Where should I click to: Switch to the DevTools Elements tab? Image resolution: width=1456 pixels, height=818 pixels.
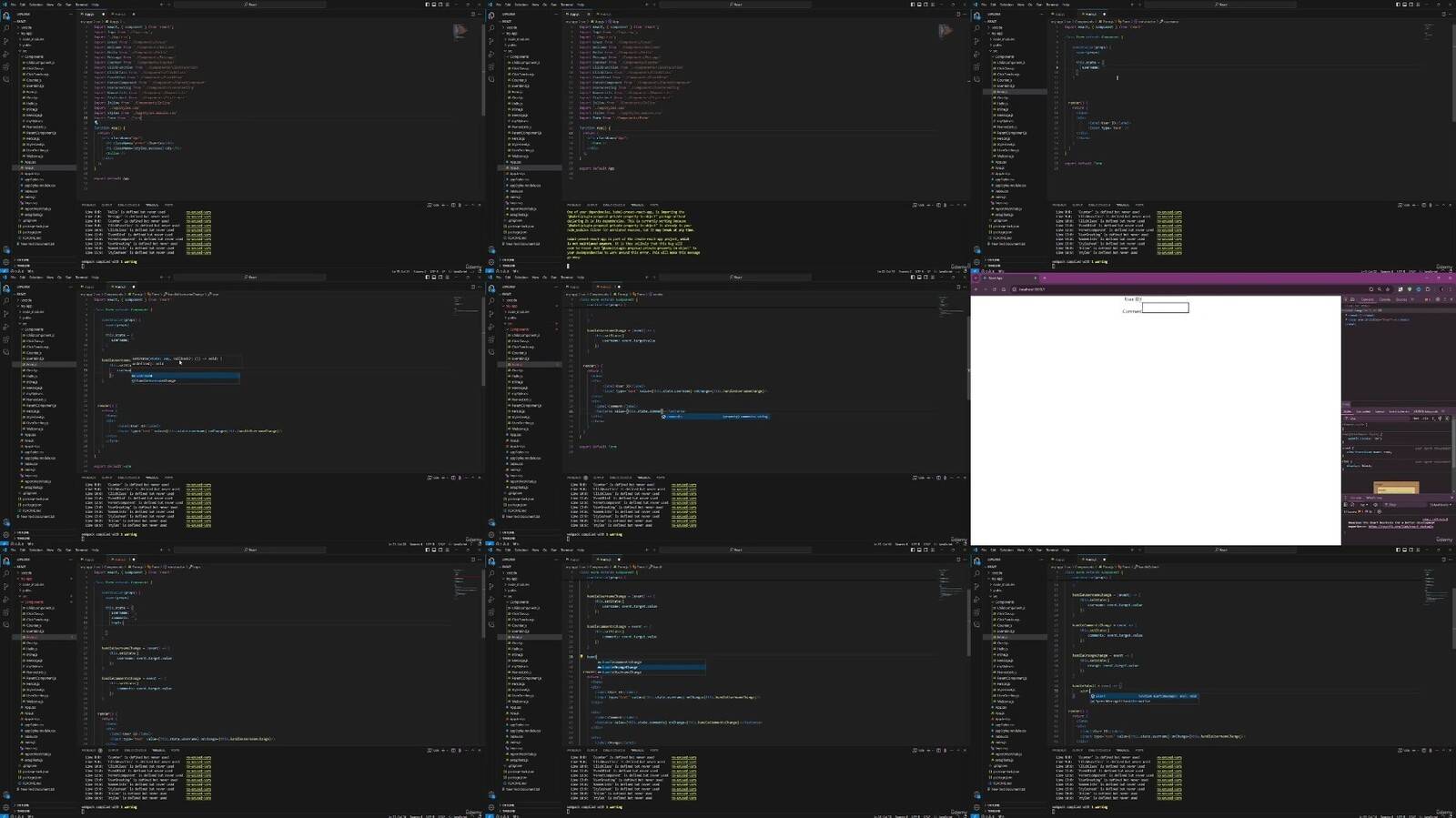coord(1367,299)
